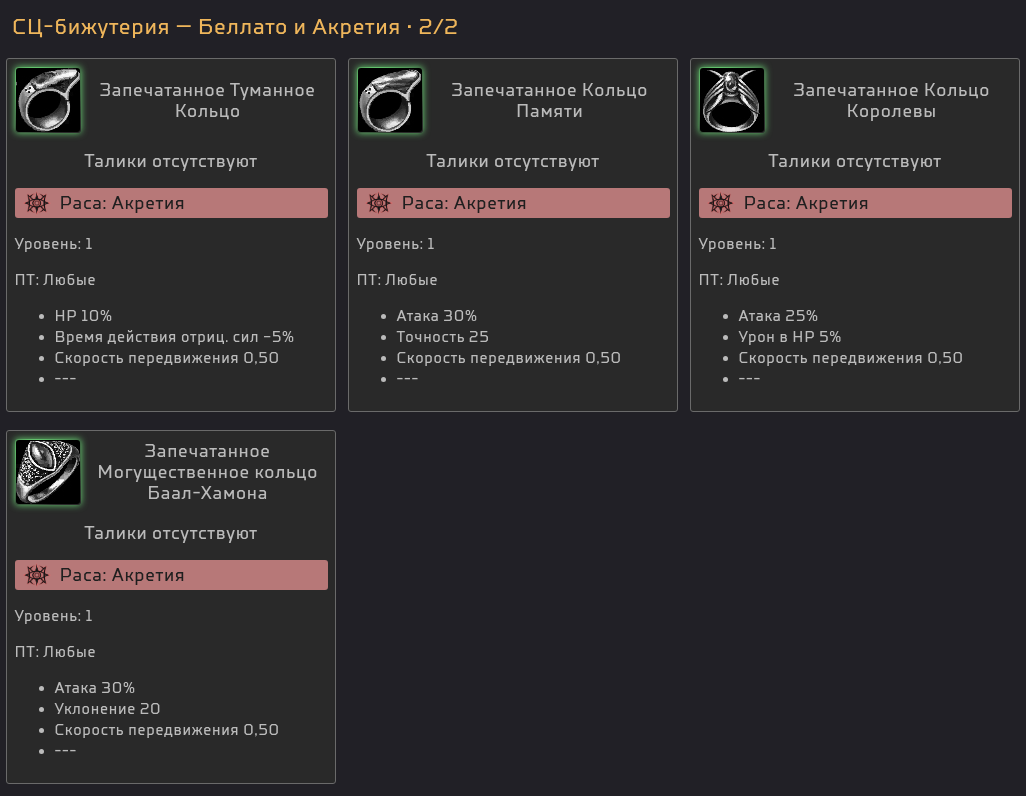Image resolution: width=1026 pixels, height=796 pixels.
Task: Open the Запечатанное Кольцо Королевы title
Action: tap(891, 100)
